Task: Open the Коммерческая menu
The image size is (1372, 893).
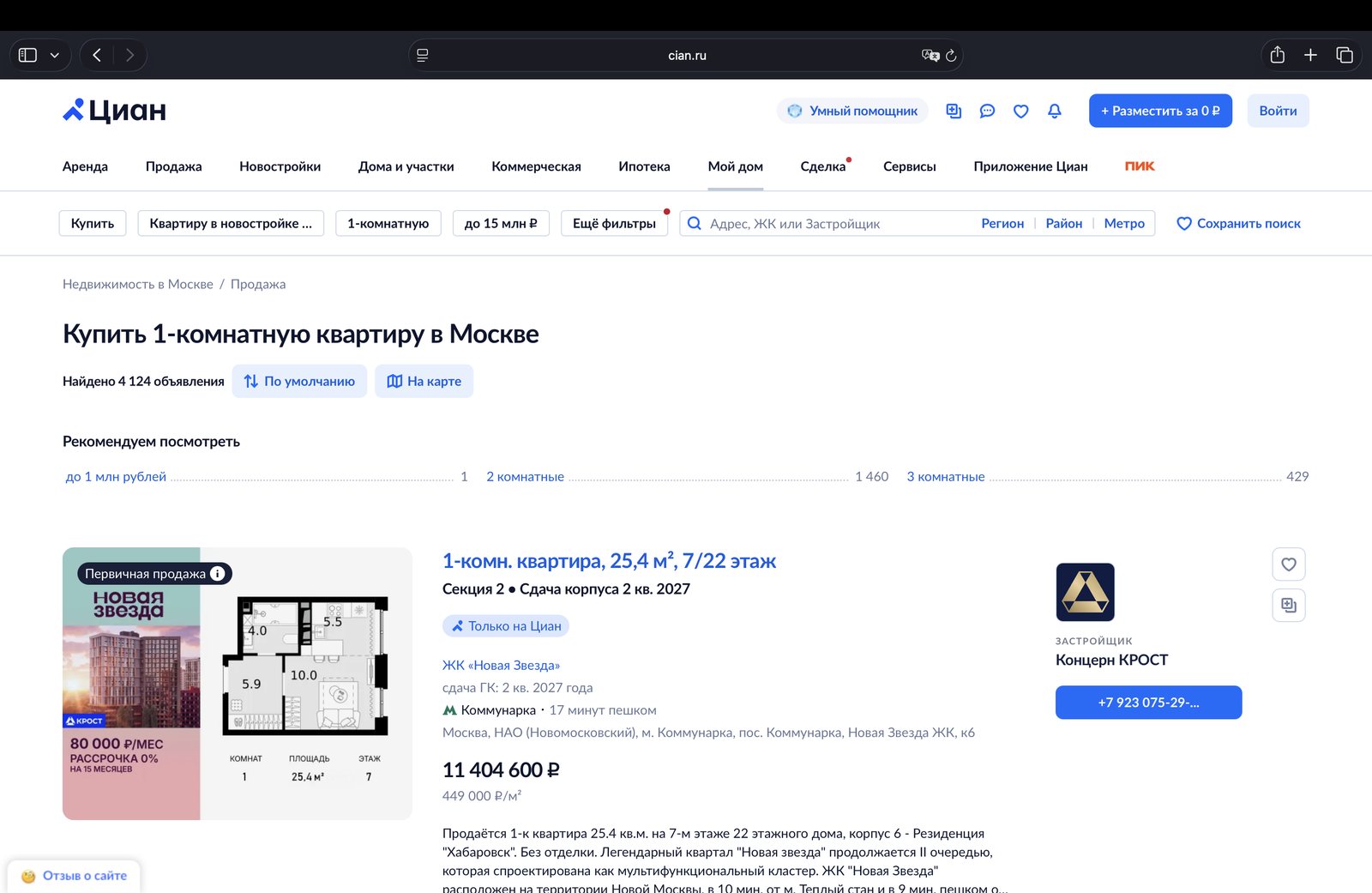Action: pyautogui.click(x=536, y=166)
